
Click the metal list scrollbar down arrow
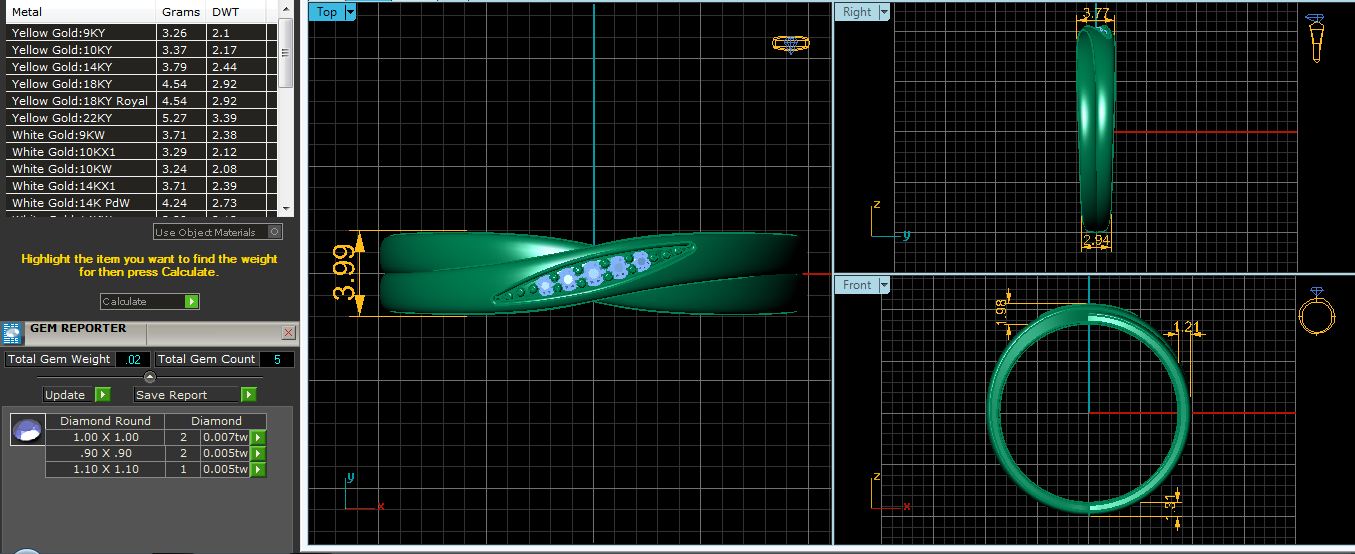point(287,208)
